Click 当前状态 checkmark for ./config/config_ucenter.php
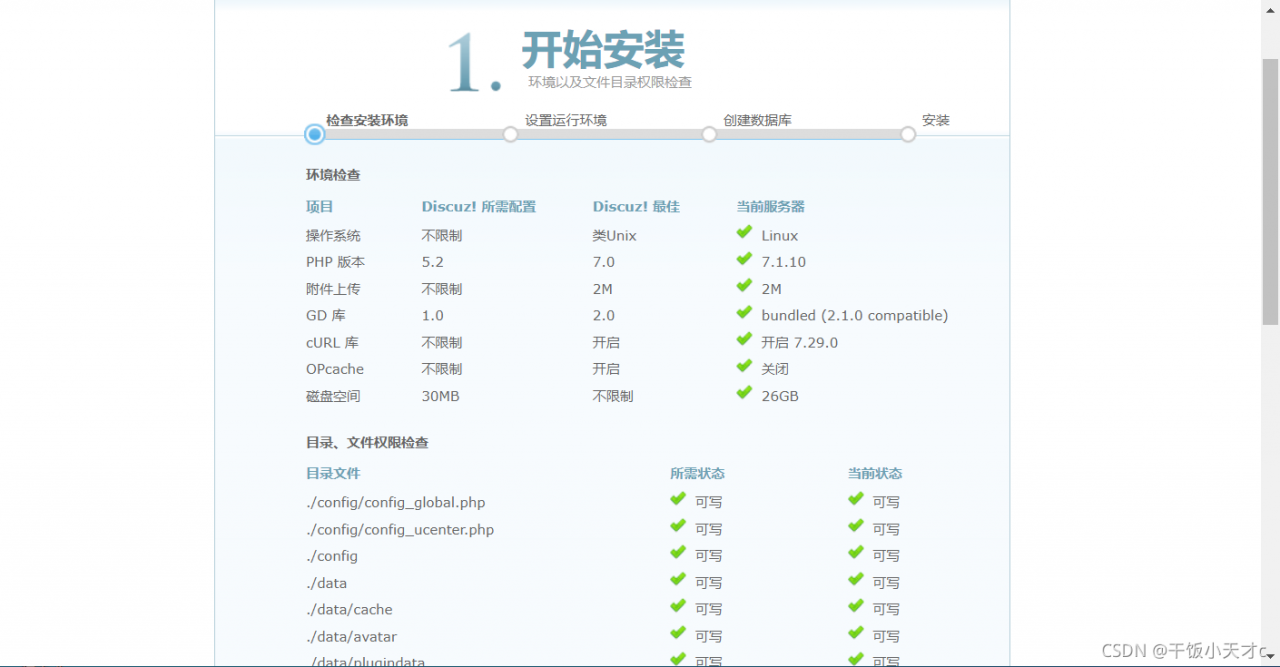Screen dimensions: 1280x667 click(x=856, y=526)
